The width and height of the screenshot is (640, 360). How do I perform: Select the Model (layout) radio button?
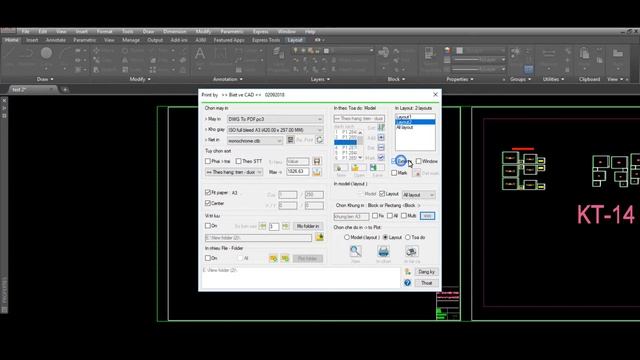(347, 237)
